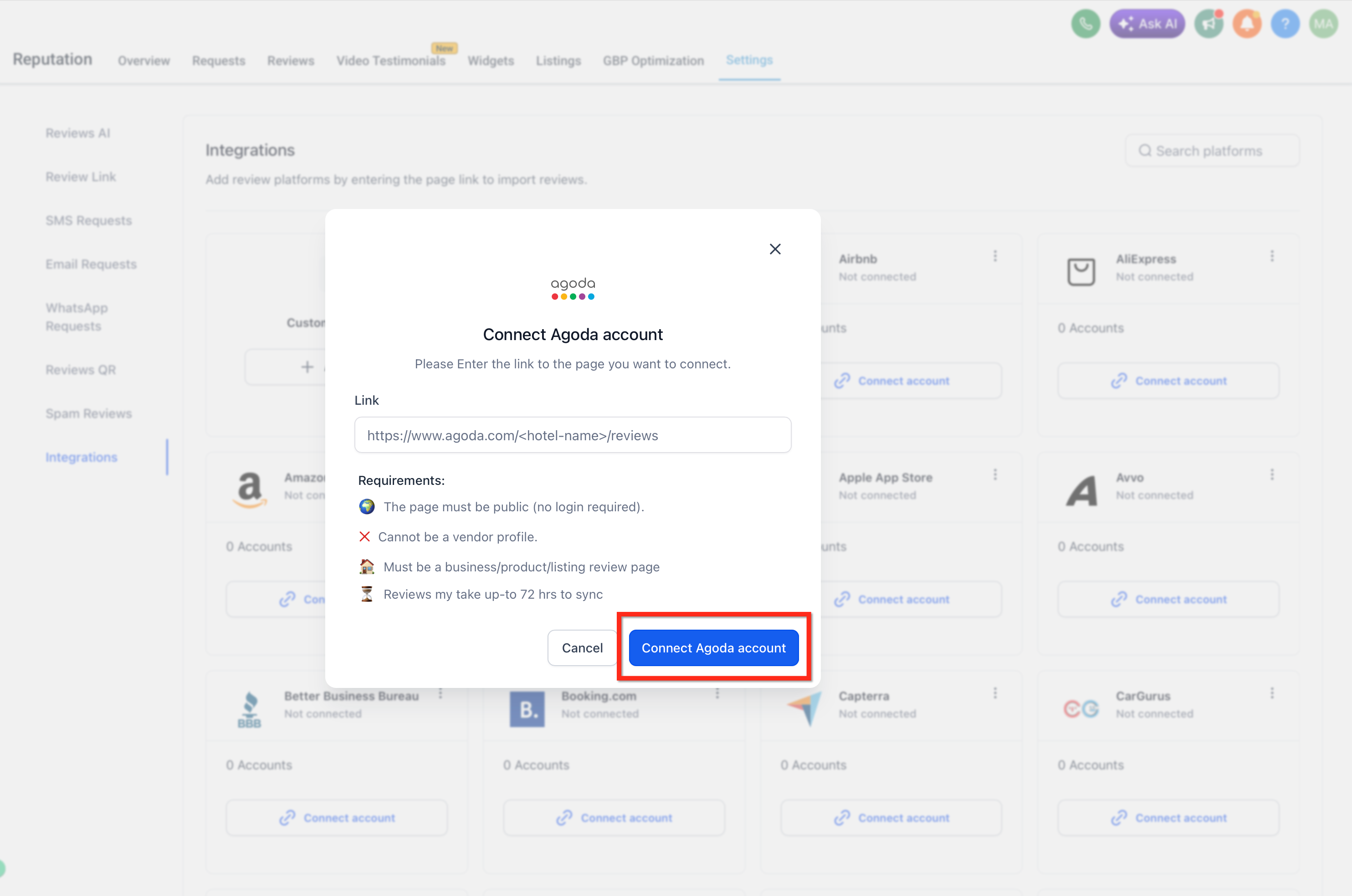Open SMS Requests settings
Viewport: 1352px width, 896px height.
tap(89, 220)
